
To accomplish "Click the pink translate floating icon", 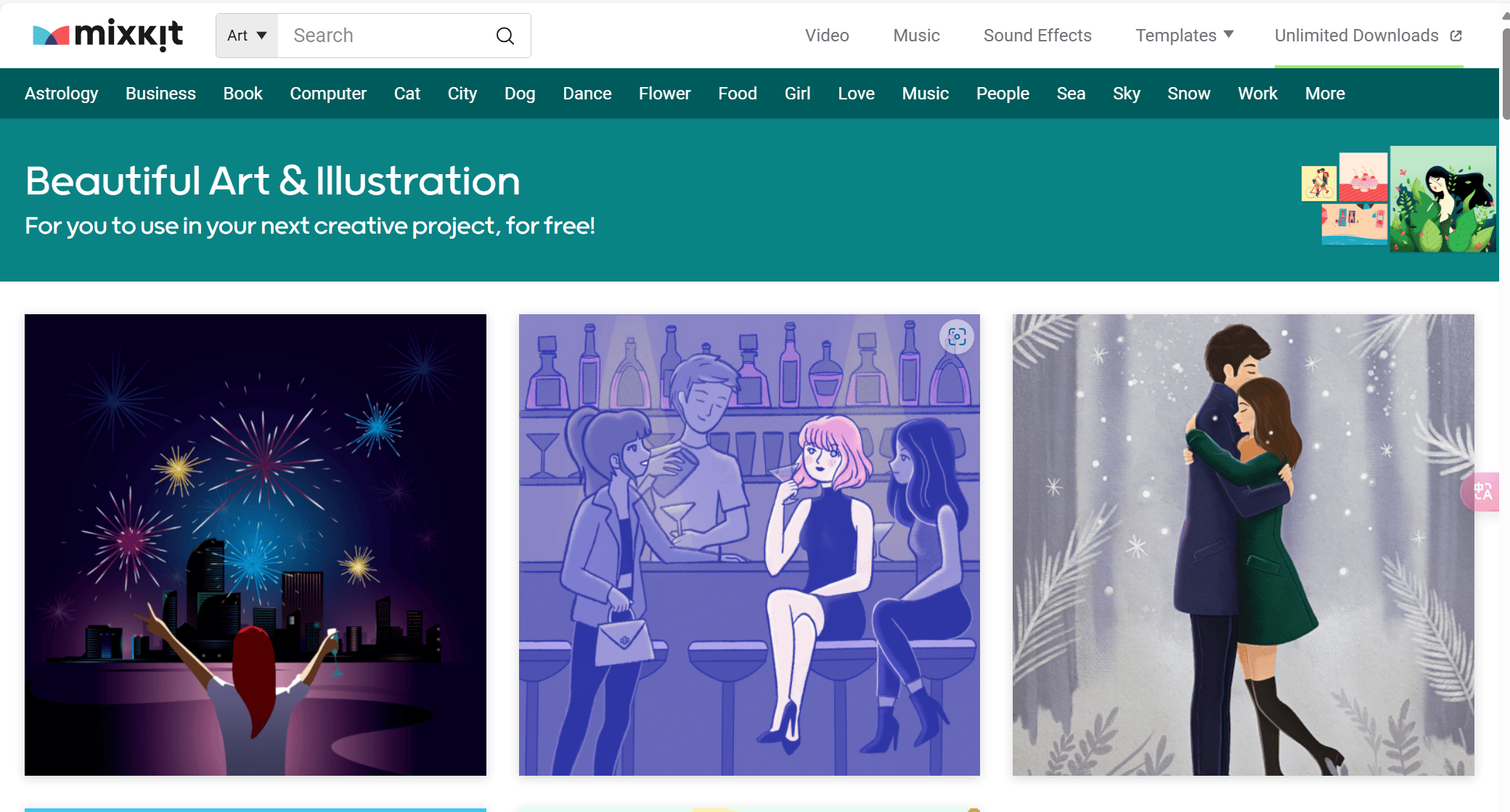I will click(x=1482, y=492).
